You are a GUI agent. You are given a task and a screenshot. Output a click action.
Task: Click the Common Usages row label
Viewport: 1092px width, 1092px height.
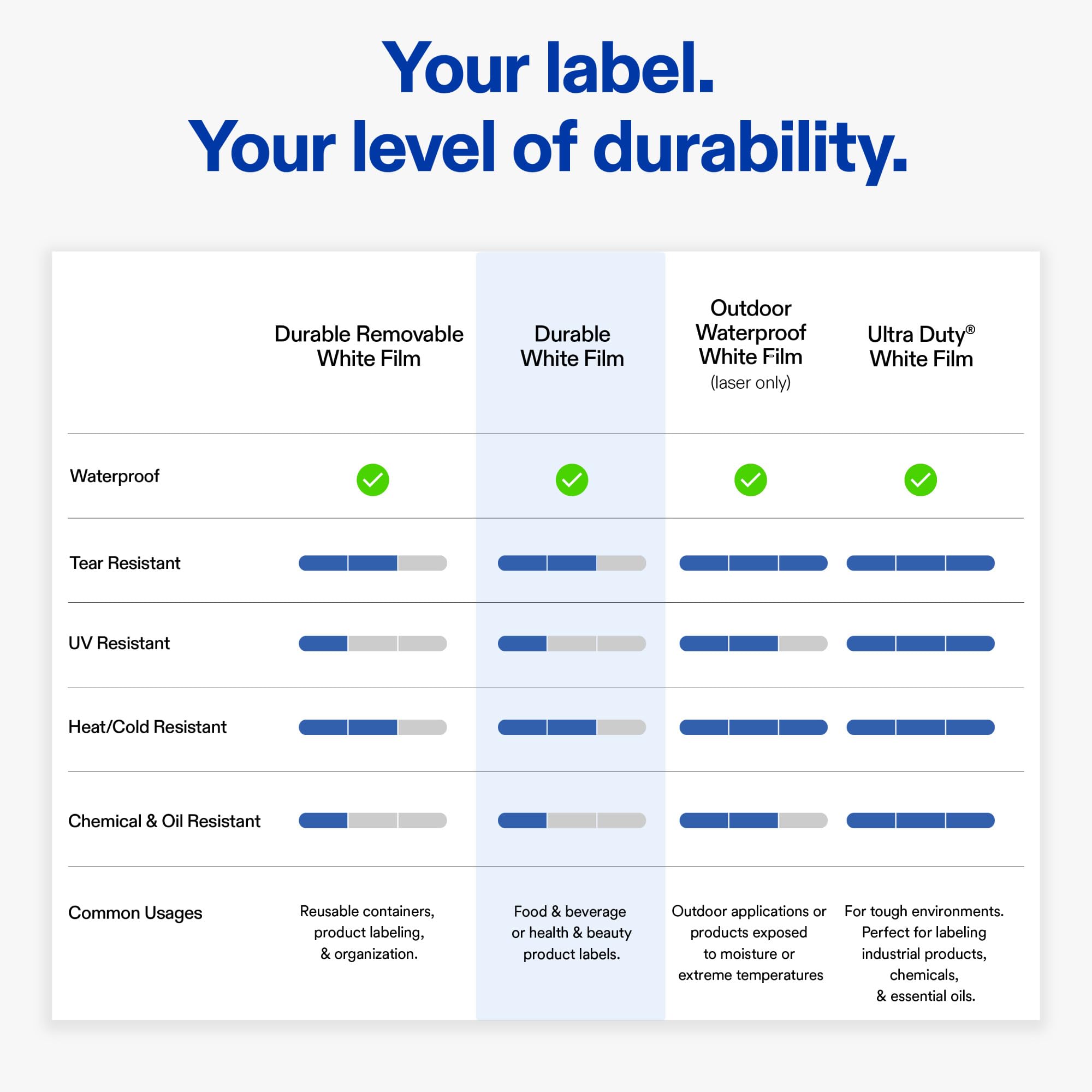135,913
